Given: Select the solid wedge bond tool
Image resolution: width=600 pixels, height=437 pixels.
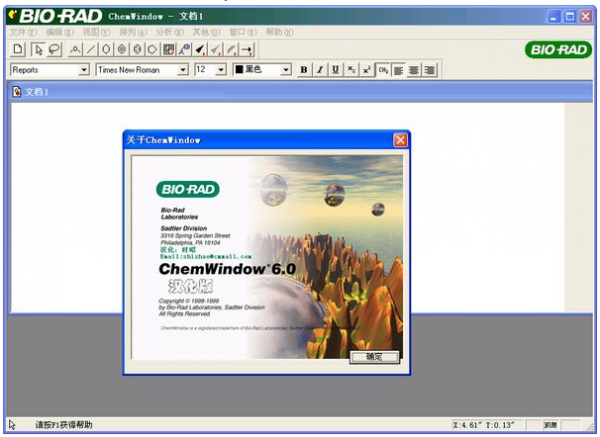Looking at the screenshot, I should (x=200, y=49).
